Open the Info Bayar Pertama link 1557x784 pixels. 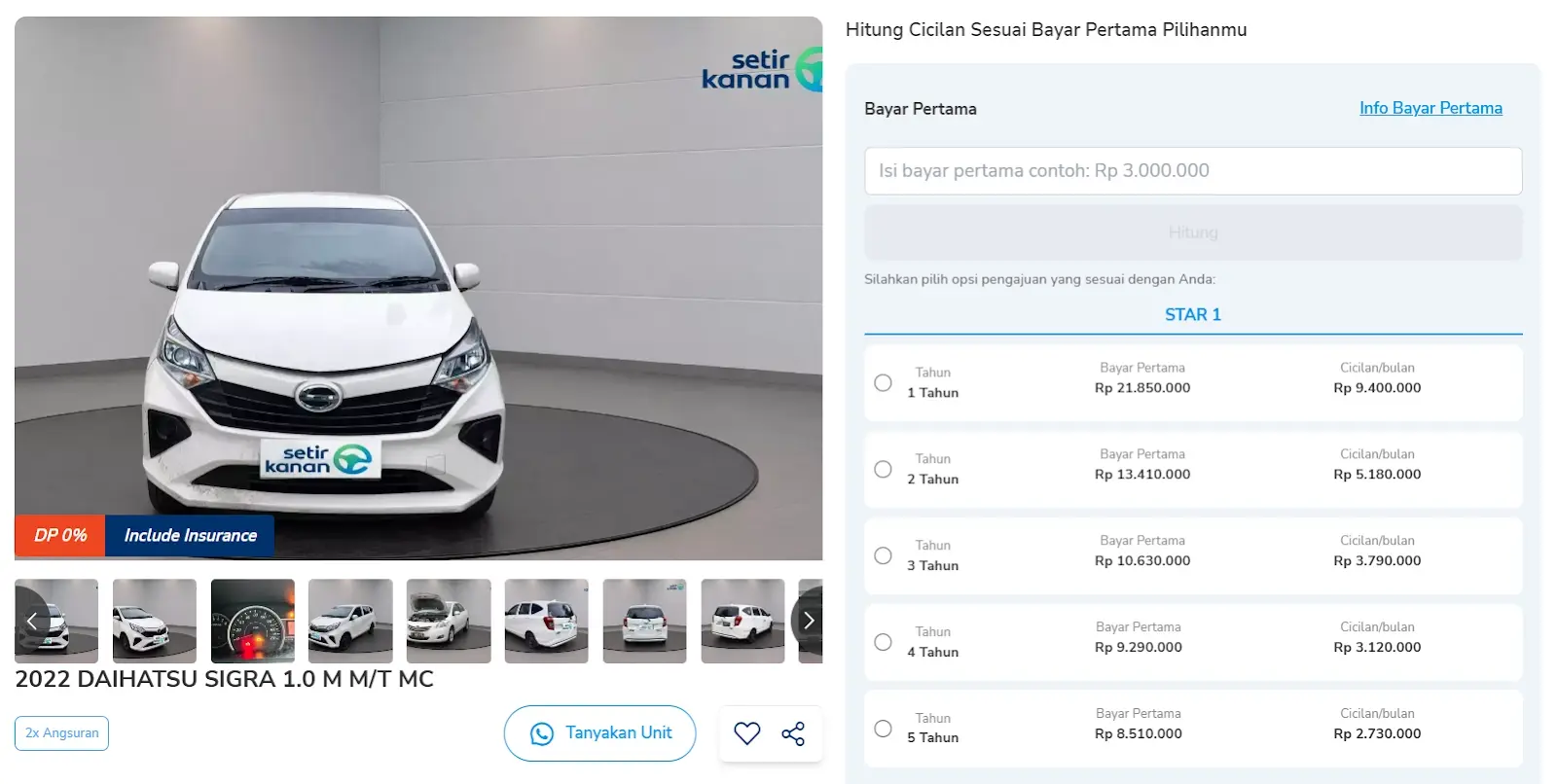1430,108
